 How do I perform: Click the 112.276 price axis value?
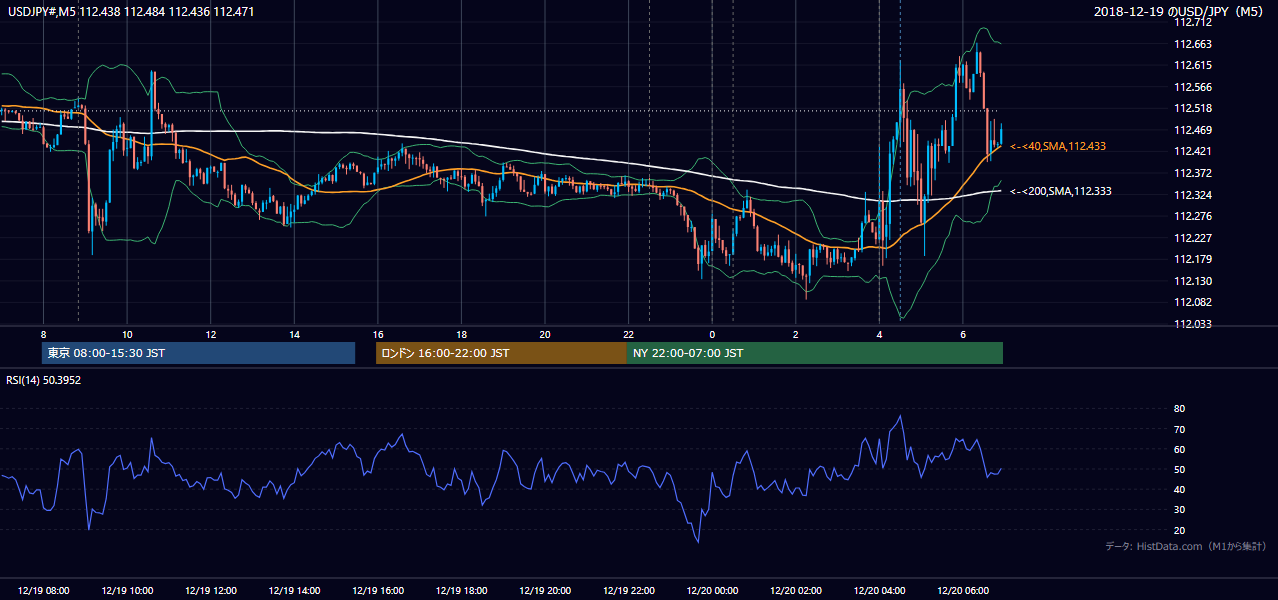[1193, 216]
